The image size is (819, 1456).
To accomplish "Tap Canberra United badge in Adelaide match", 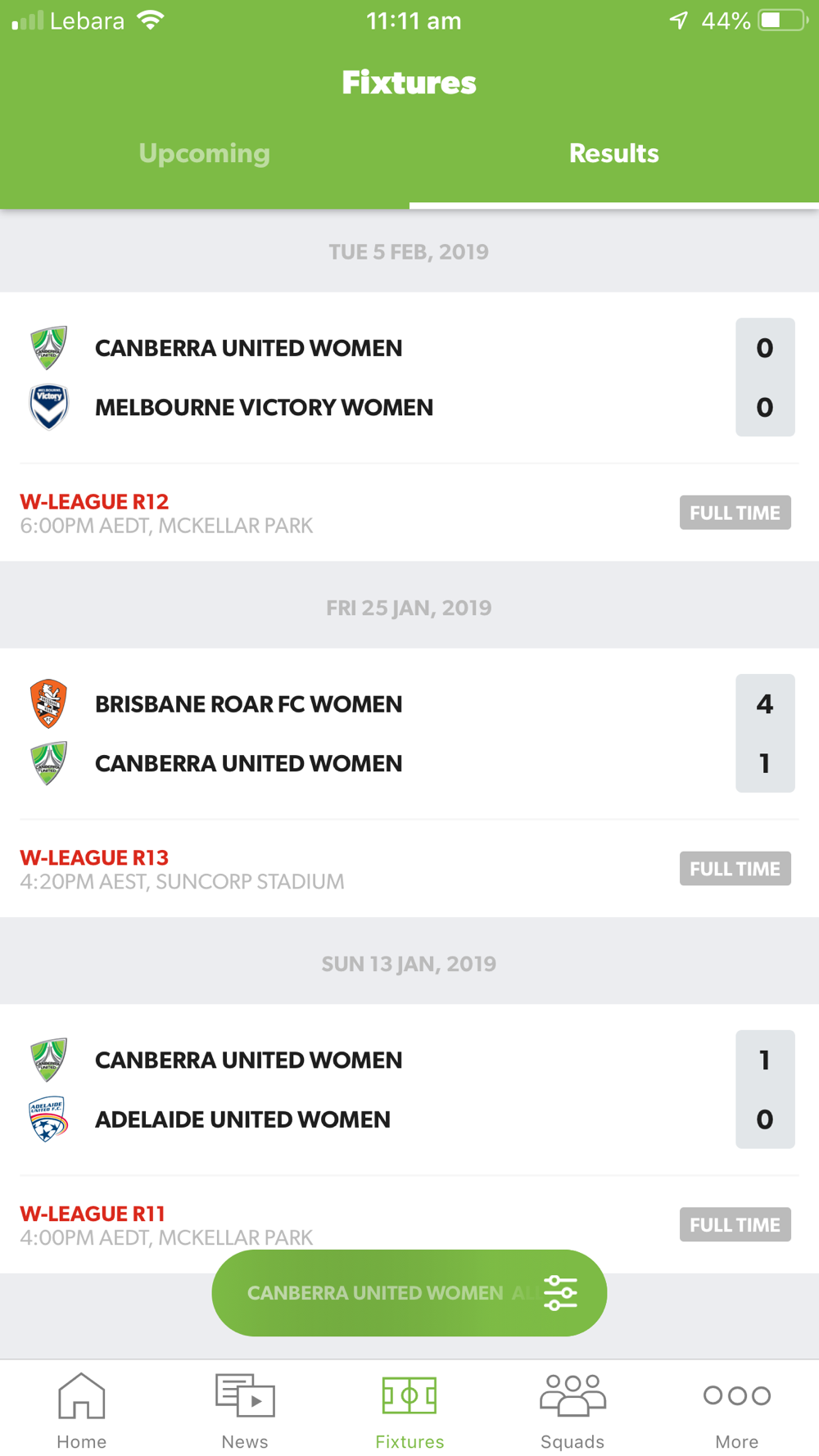I will pos(49,1059).
